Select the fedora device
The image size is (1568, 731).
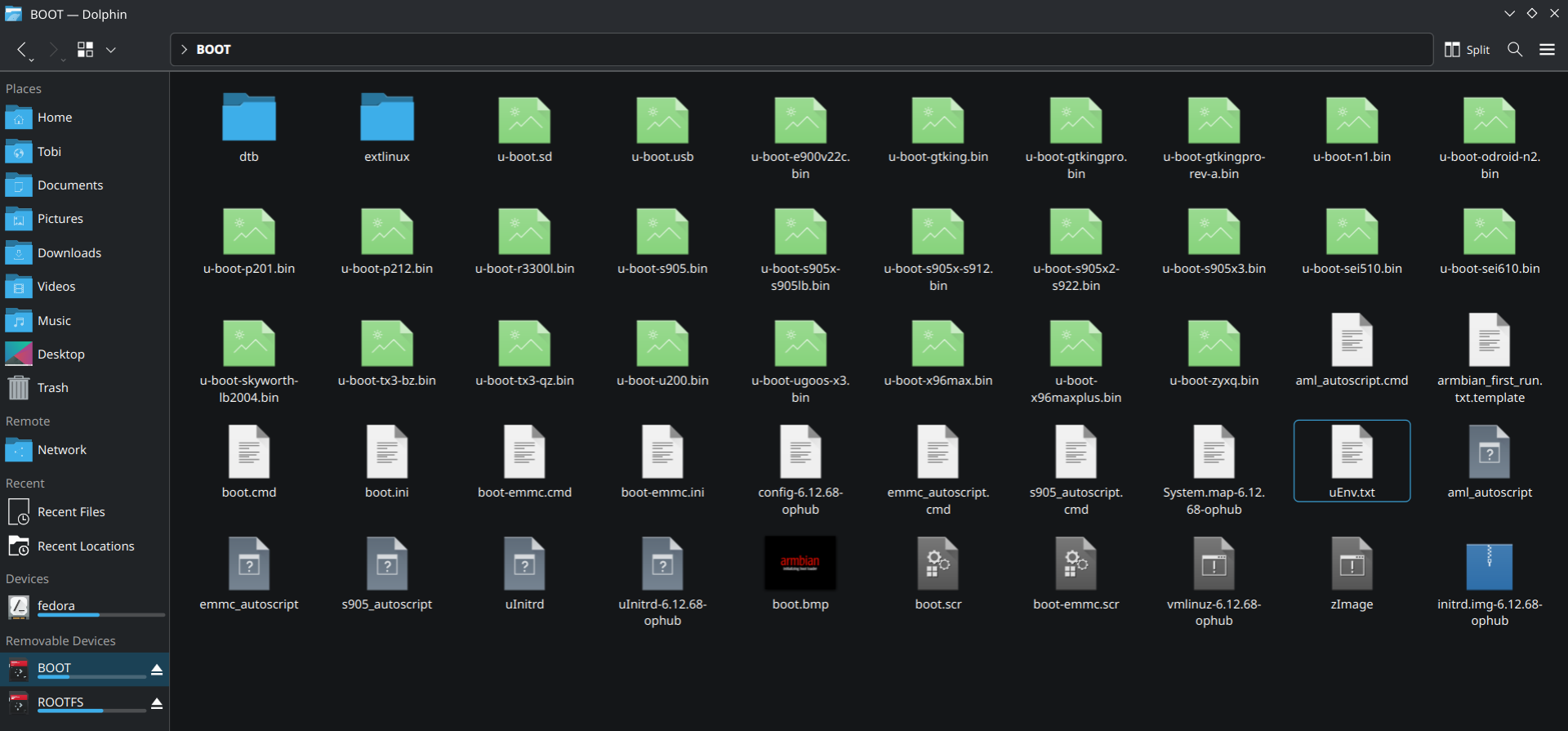pos(56,605)
